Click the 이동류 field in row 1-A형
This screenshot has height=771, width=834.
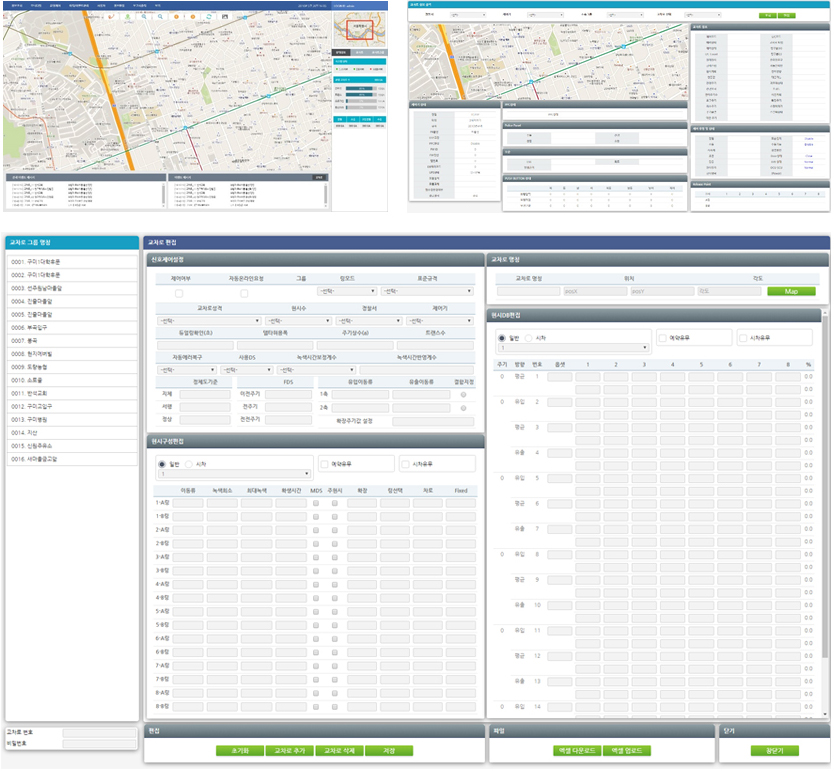coord(188,503)
